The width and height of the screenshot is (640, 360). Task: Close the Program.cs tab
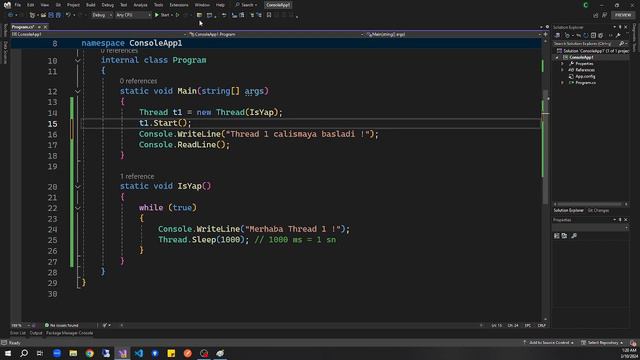[x=45, y=27]
